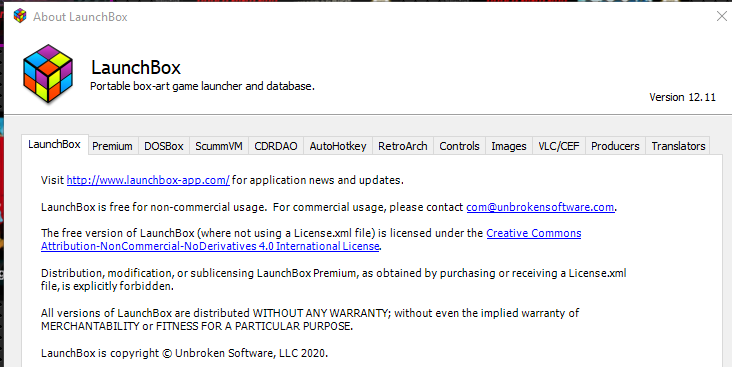Switch to the RetroArch tab
Viewport: 732px width, 367px height.
(403, 146)
